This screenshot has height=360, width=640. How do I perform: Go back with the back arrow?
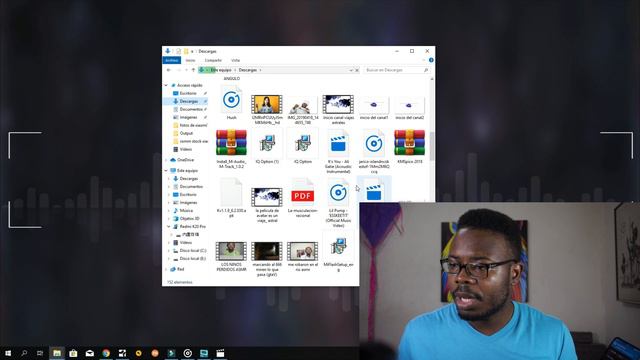click(x=169, y=70)
